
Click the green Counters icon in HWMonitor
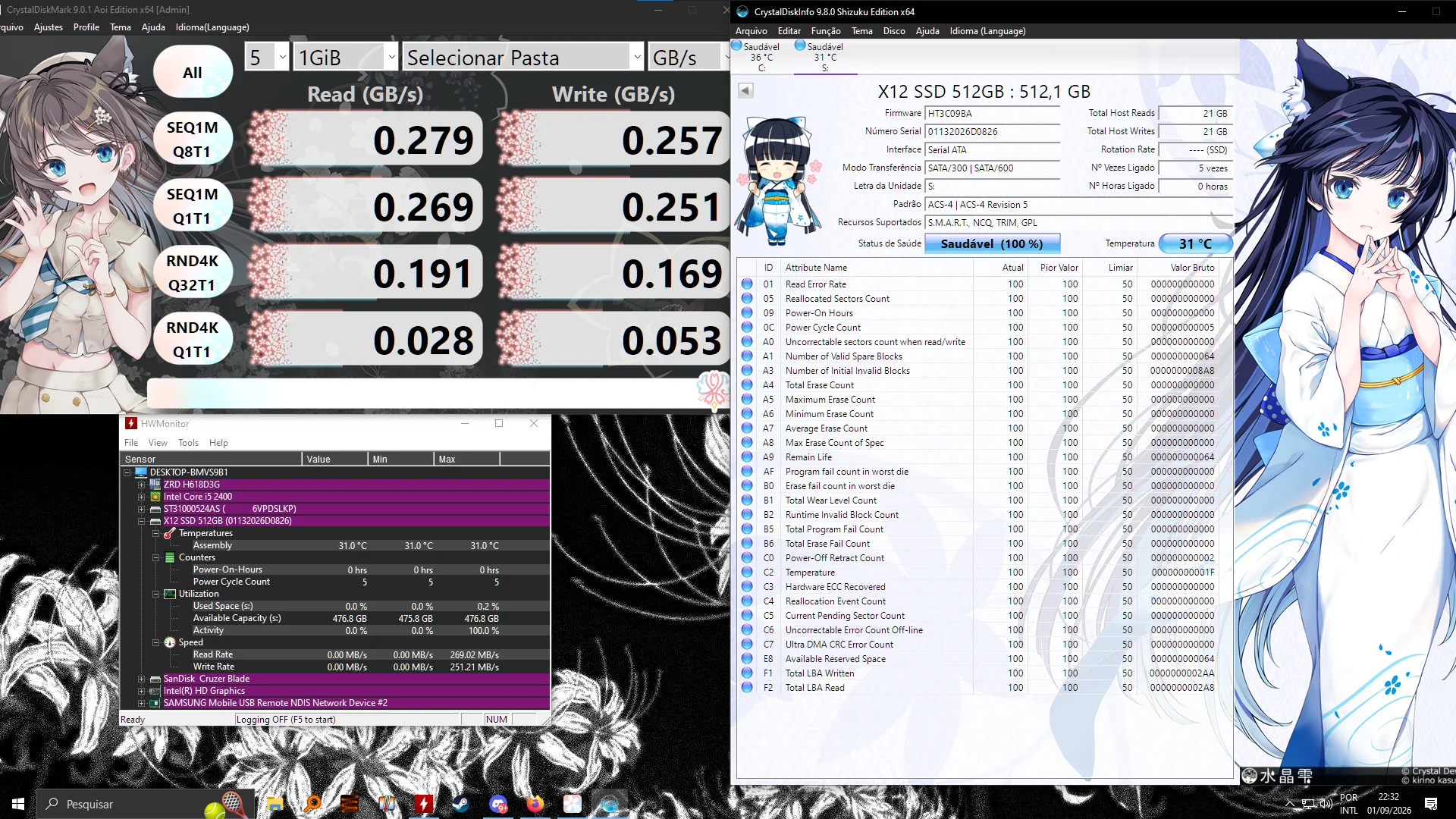click(170, 557)
